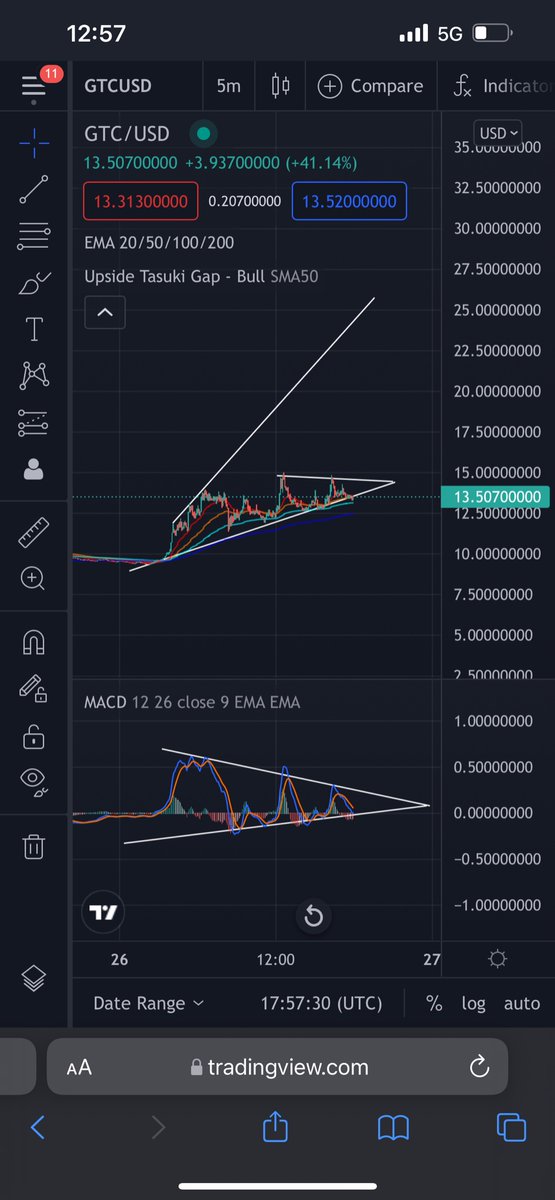Collapse the indicator legend with chevron

[x=105, y=313]
